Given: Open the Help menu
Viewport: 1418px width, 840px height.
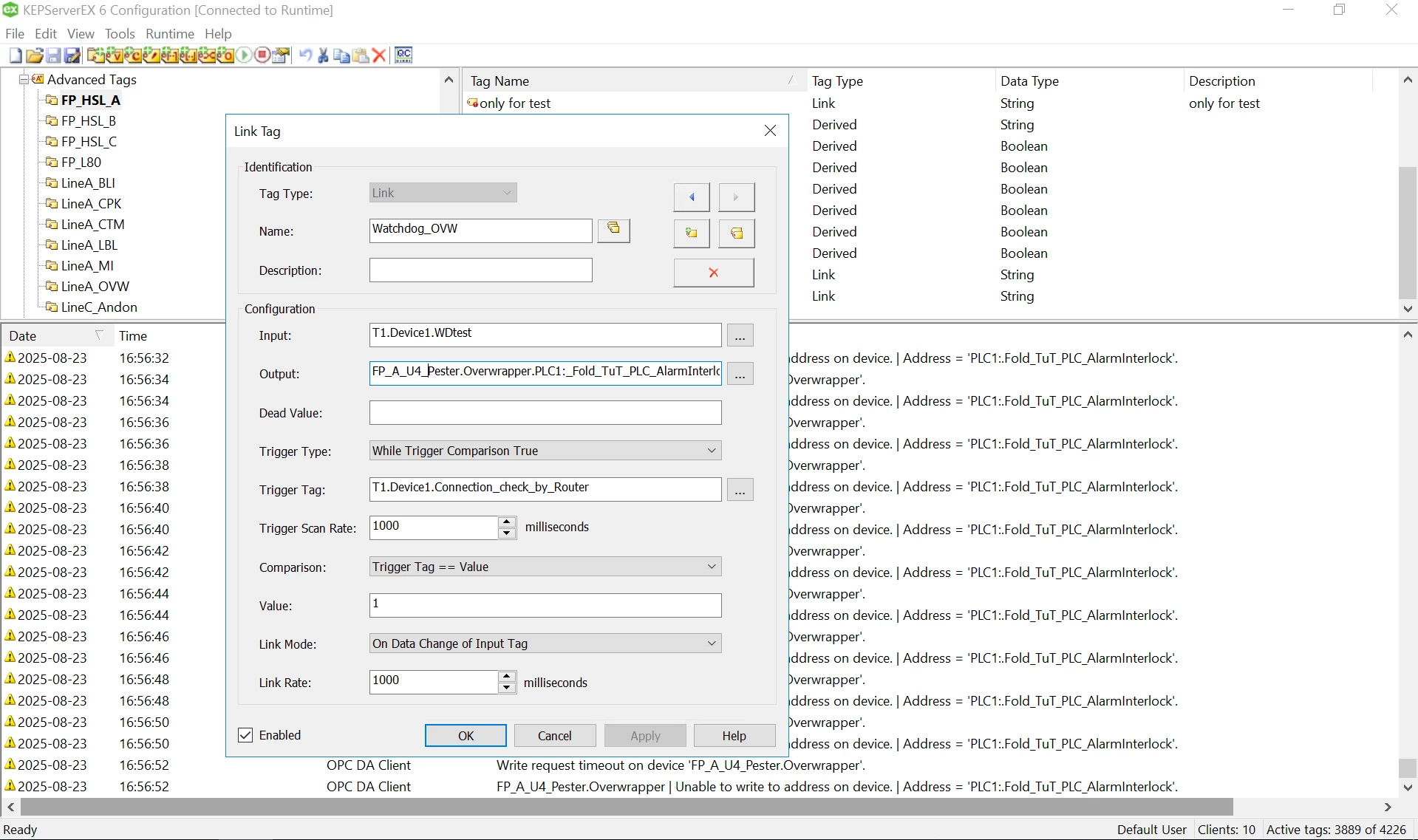Looking at the screenshot, I should tap(218, 34).
